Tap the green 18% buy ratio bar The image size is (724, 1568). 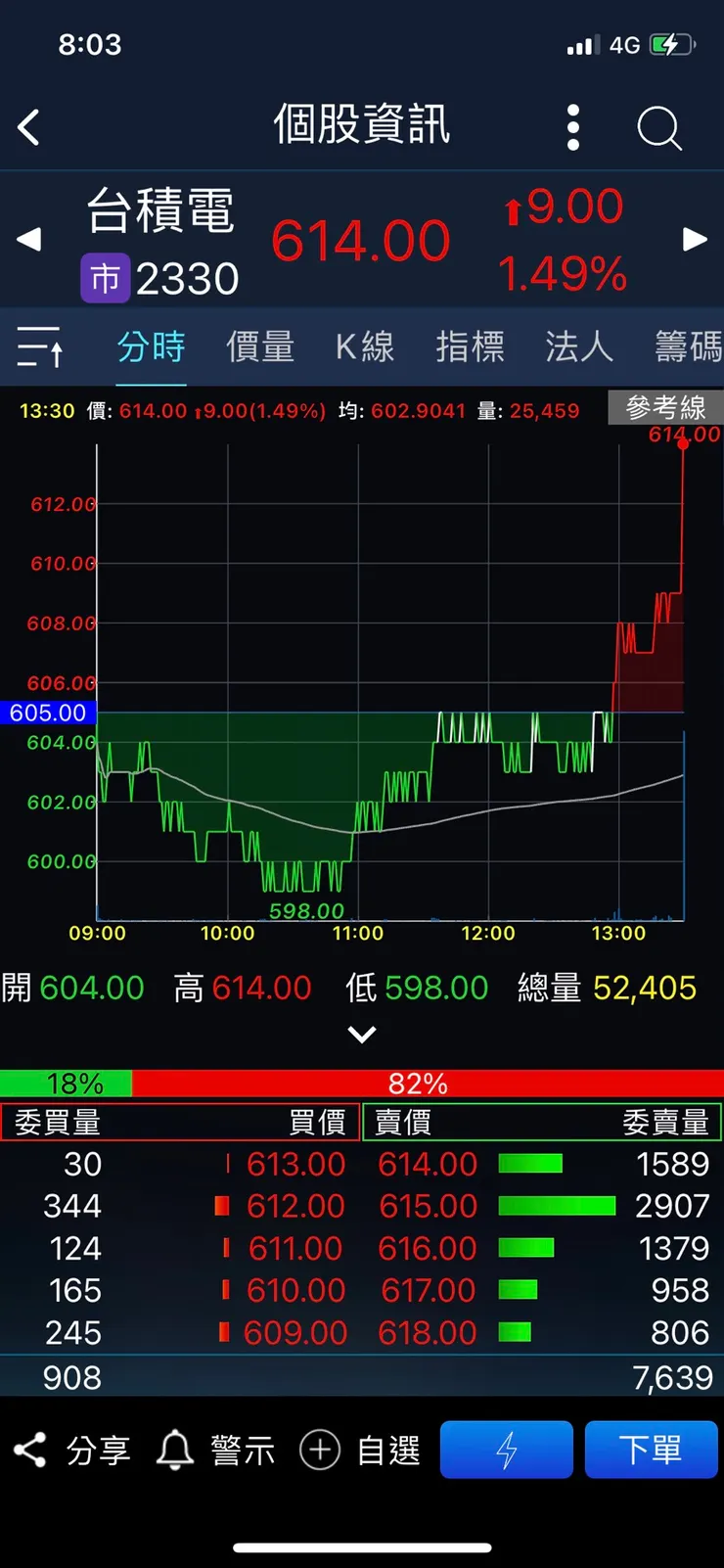(x=66, y=1084)
